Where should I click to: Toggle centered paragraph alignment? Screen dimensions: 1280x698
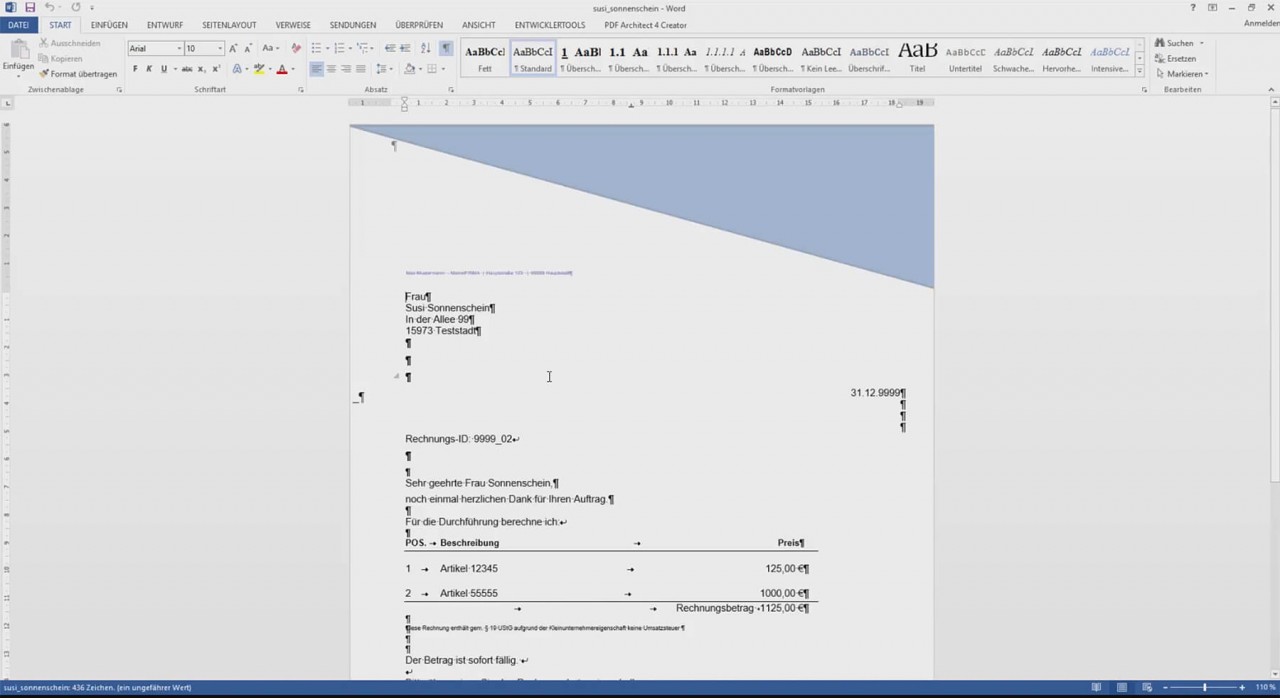(331, 68)
